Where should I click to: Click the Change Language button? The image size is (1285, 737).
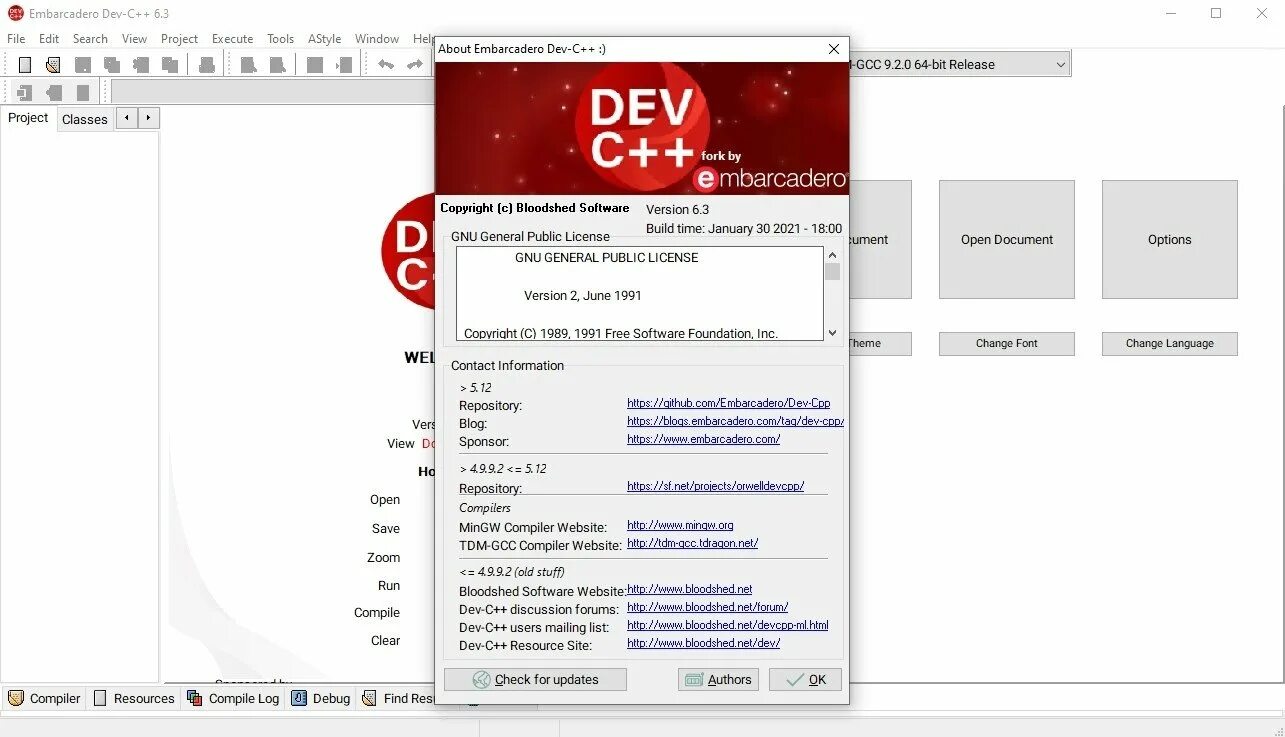[1170, 343]
